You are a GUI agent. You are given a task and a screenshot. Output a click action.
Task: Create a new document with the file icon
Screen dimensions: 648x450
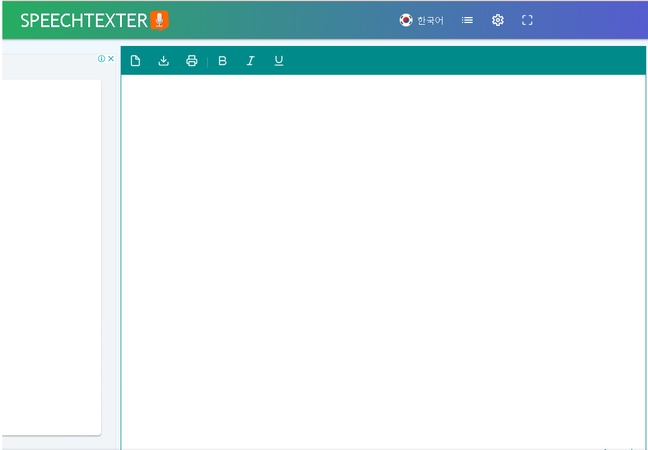tap(136, 61)
